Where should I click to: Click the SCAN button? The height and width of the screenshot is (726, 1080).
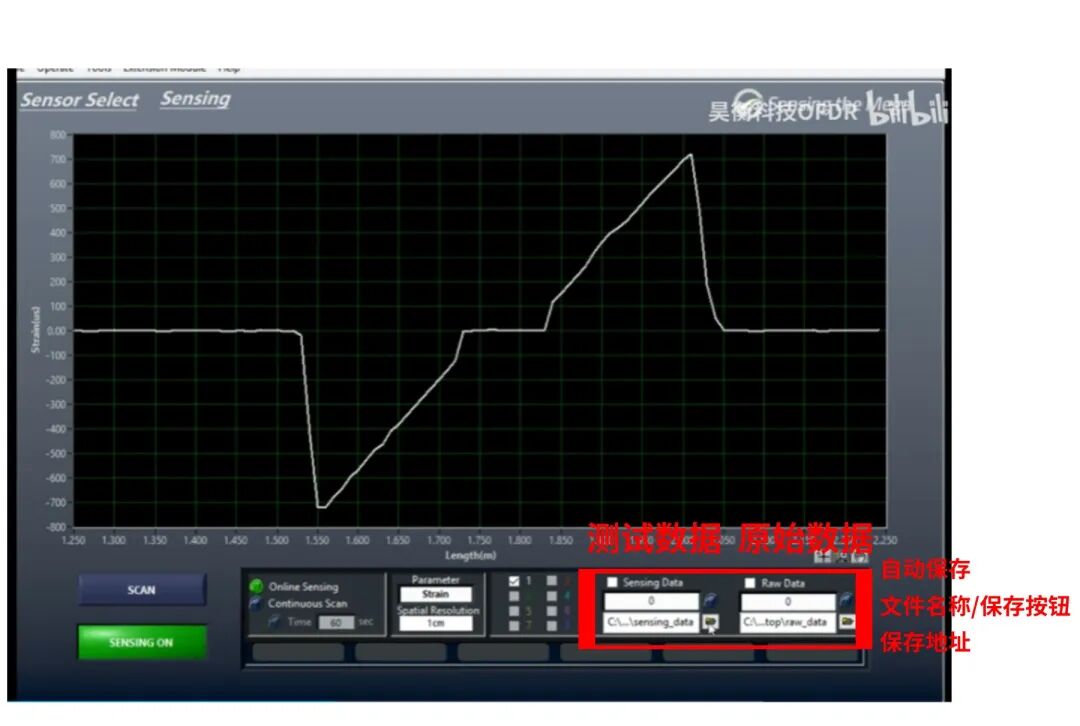click(x=142, y=590)
